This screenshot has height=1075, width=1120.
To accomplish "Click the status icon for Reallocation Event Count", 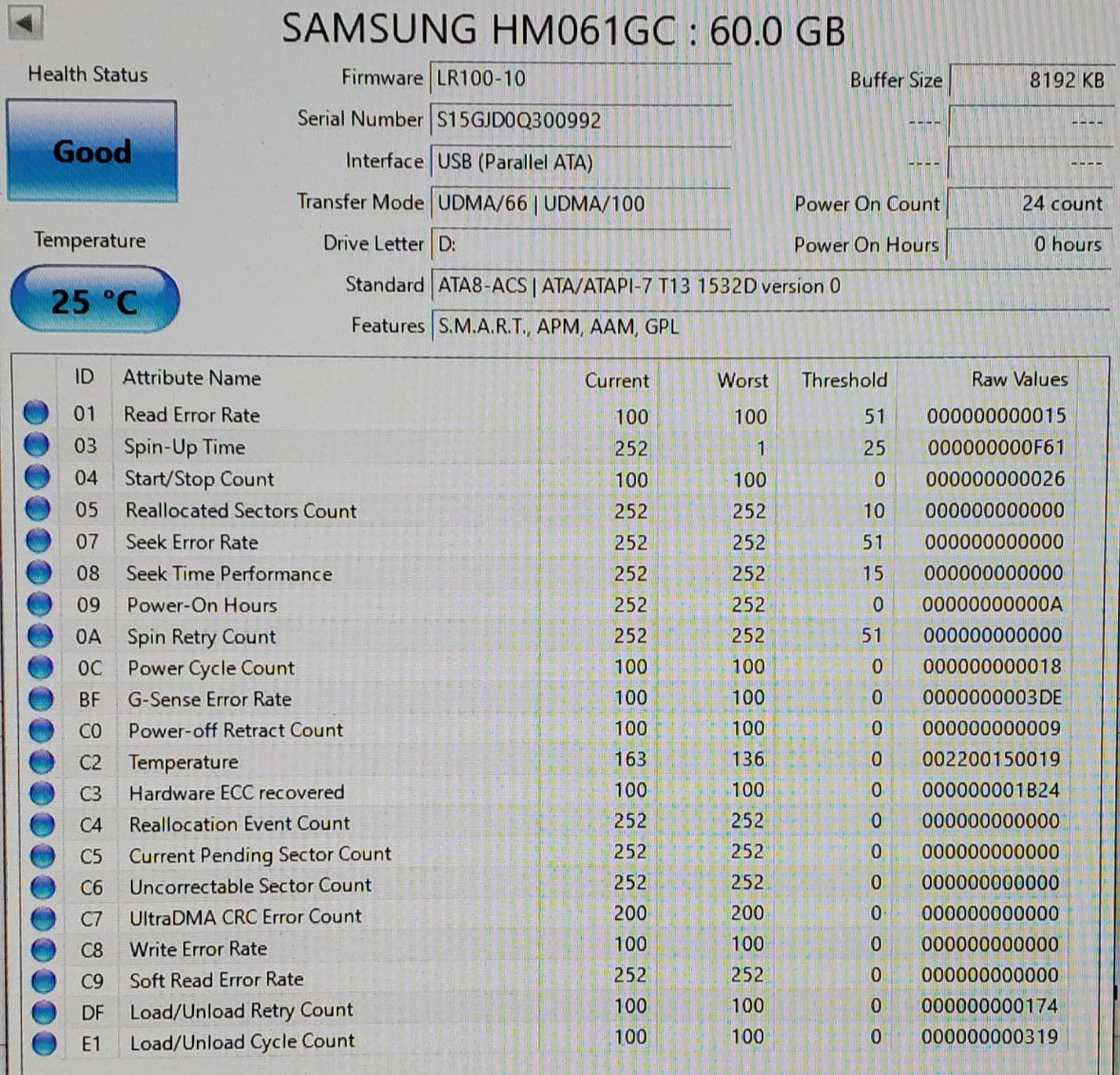I will (42, 824).
